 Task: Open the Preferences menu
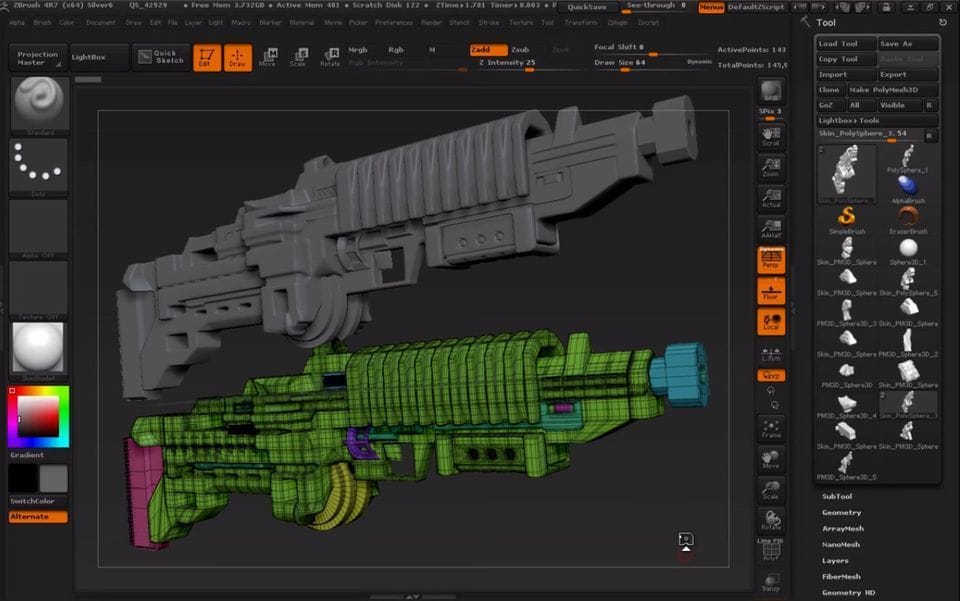(x=394, y=21)
